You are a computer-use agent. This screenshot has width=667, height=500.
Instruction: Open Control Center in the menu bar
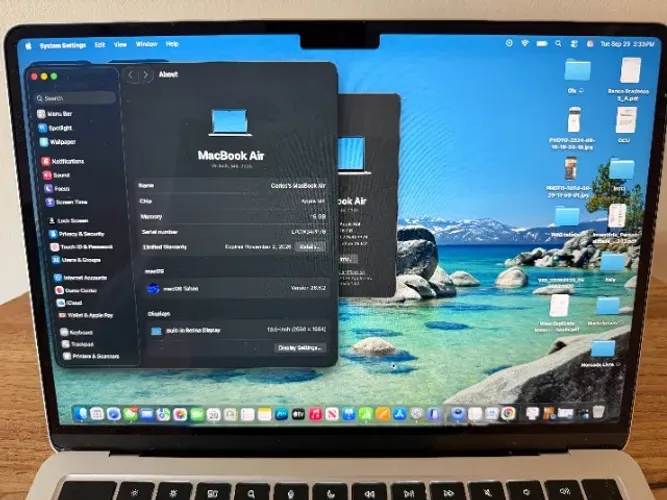point(574,44)
